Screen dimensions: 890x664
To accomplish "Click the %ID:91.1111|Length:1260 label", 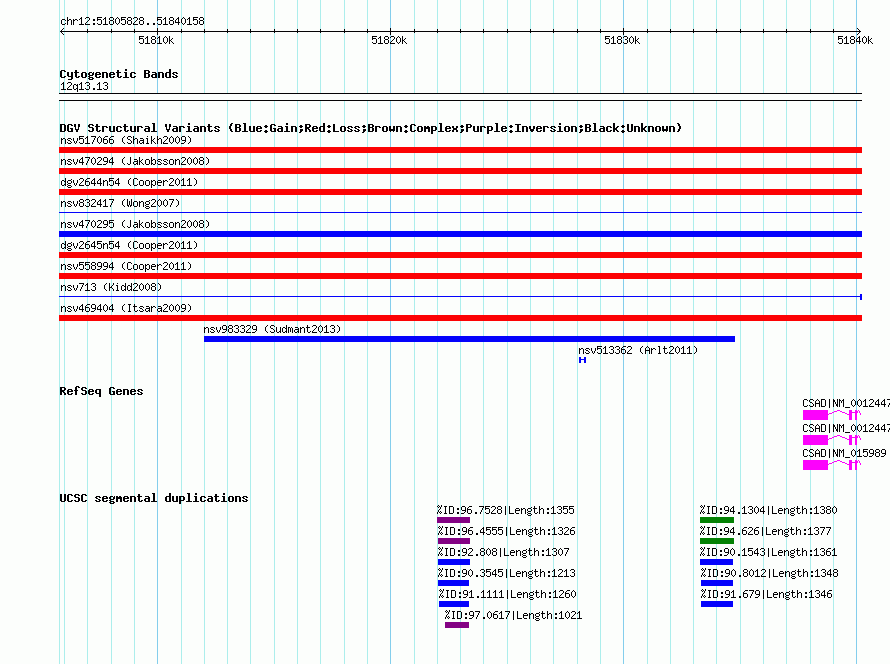I will 507,594.
